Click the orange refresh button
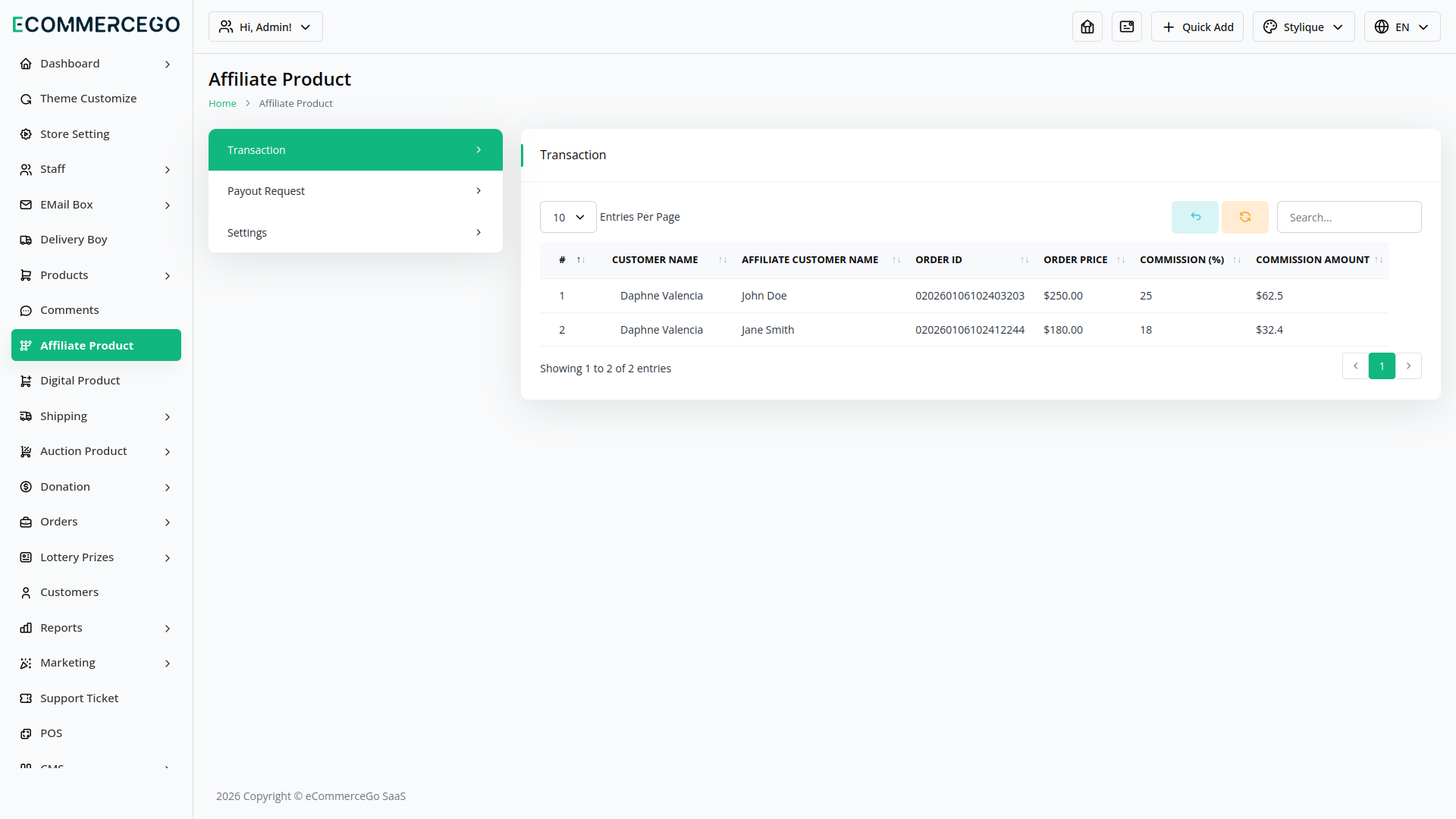This screenshot has height=819, width=1456. click(1245, 217)
